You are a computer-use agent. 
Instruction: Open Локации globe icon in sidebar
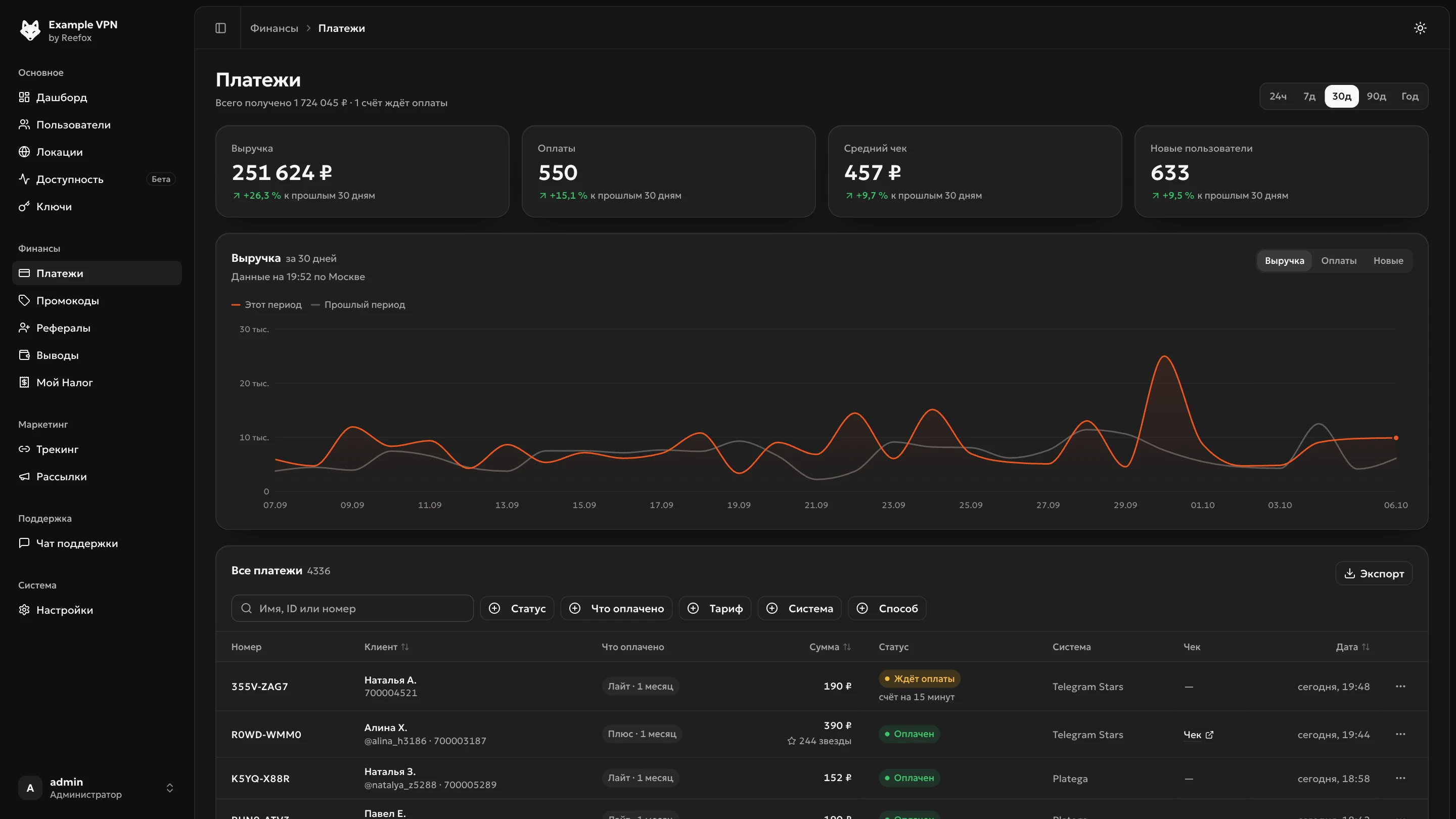coord(24,152)
